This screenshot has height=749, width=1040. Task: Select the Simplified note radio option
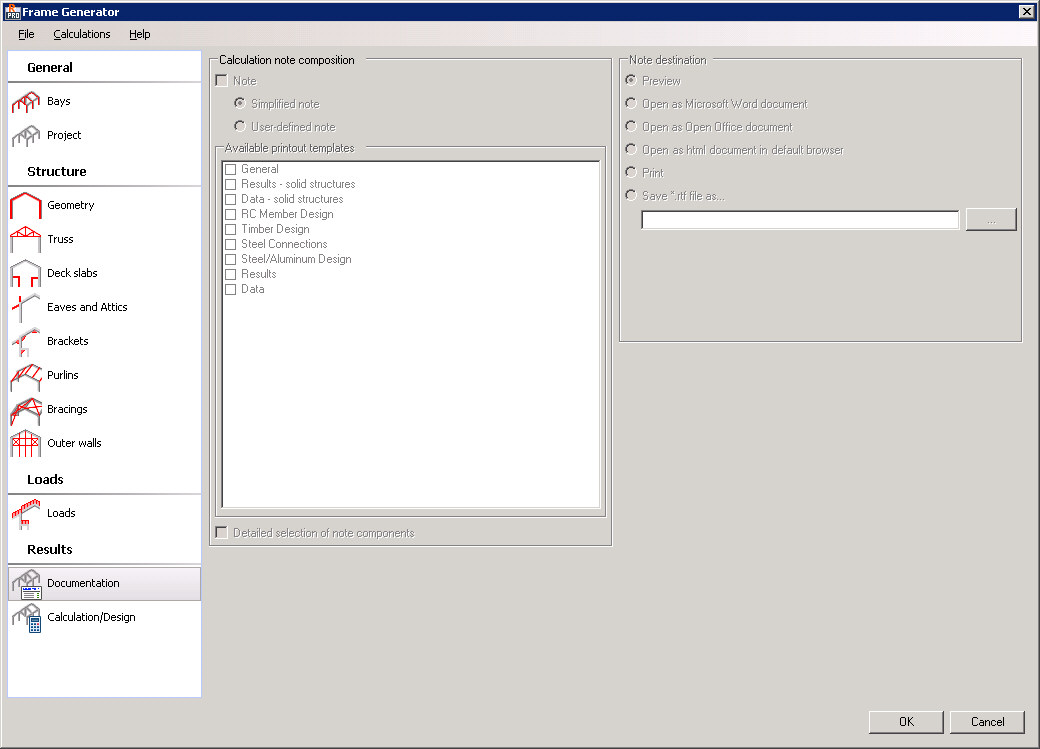pyautogui.click(x=240, y=104)
